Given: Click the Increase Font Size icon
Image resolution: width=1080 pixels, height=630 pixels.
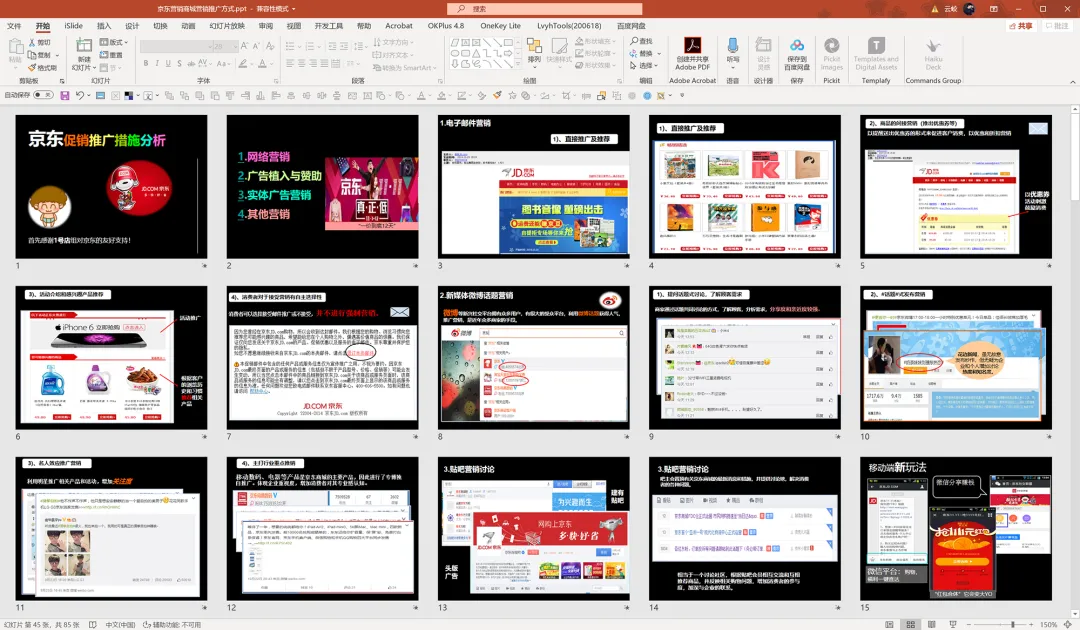Looking at the screenshot, I should pyautogui.click(x=246, y=46).
